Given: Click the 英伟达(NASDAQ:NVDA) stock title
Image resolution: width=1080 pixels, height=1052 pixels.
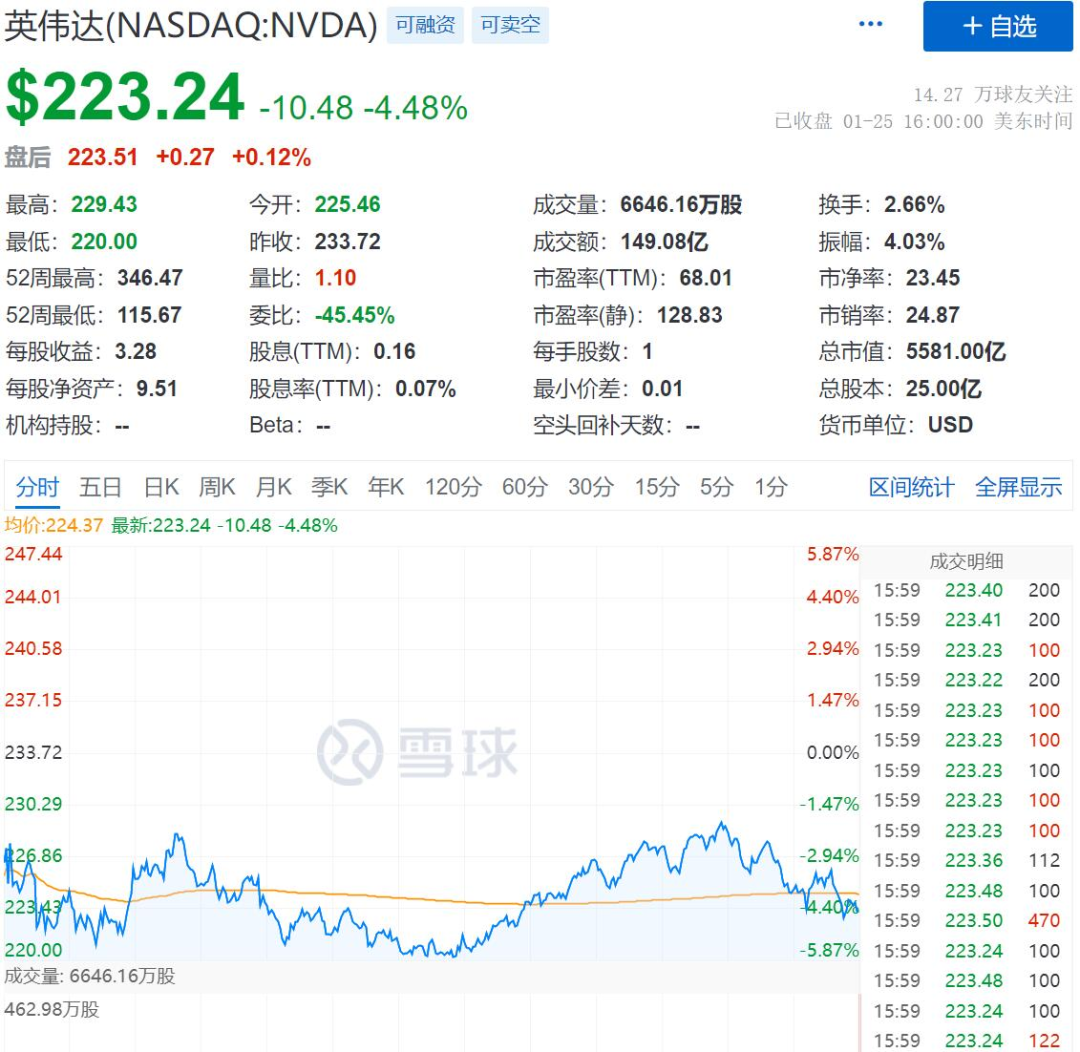Looking at the screenshot, I should (x=192, y=26).
